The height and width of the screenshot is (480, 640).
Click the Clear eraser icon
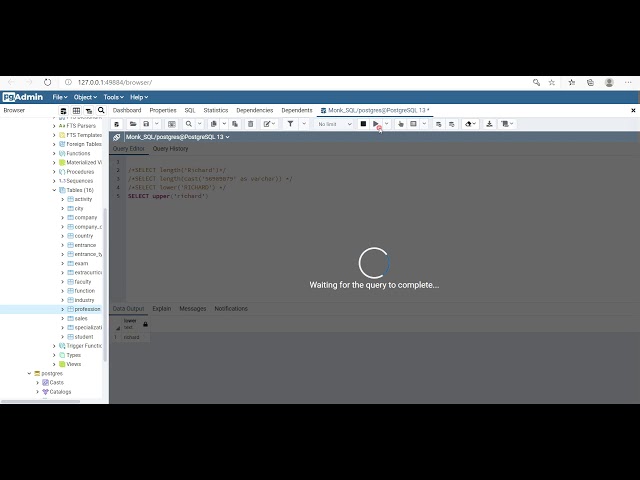[x=470, y=124]
